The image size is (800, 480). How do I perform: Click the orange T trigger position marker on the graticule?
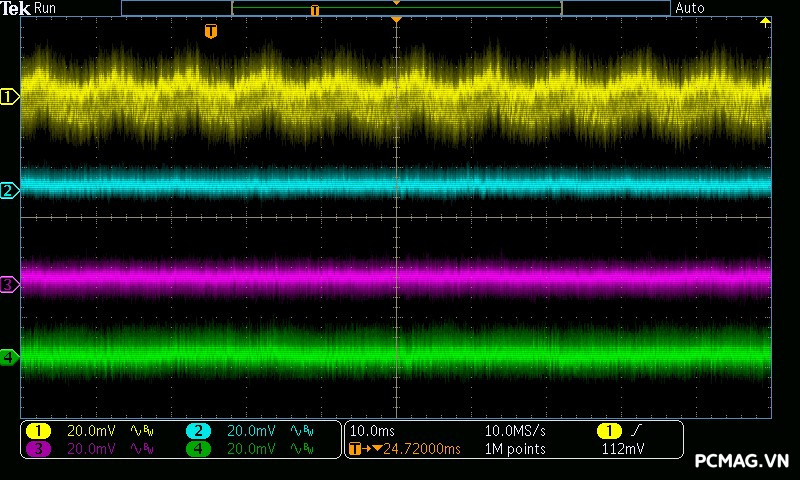(210, 32)
